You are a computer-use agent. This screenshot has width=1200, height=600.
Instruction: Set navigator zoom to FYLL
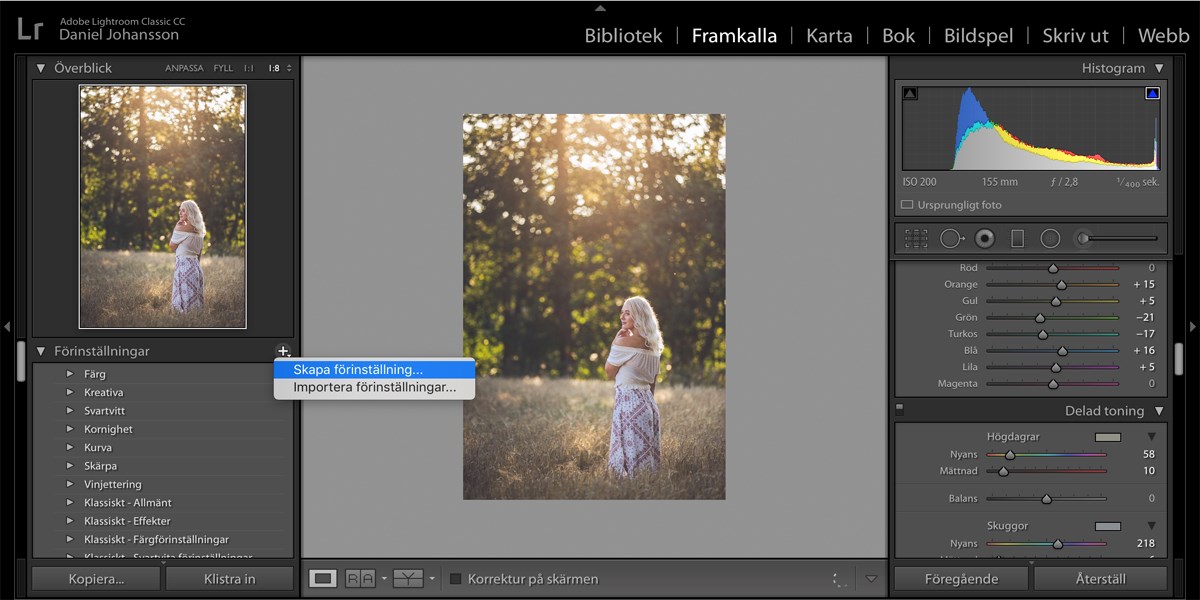coord(223,68)
